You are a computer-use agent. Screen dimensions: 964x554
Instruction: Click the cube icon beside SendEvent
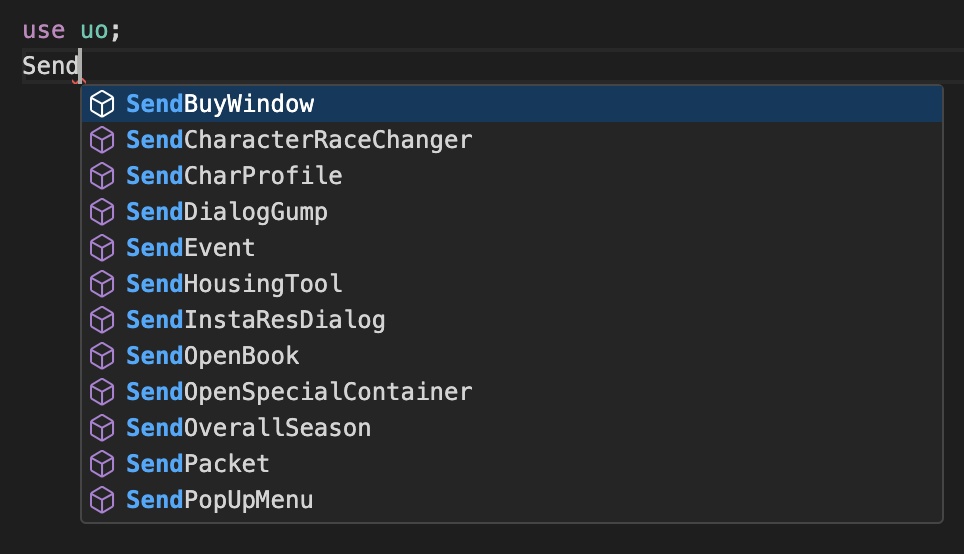102,248
